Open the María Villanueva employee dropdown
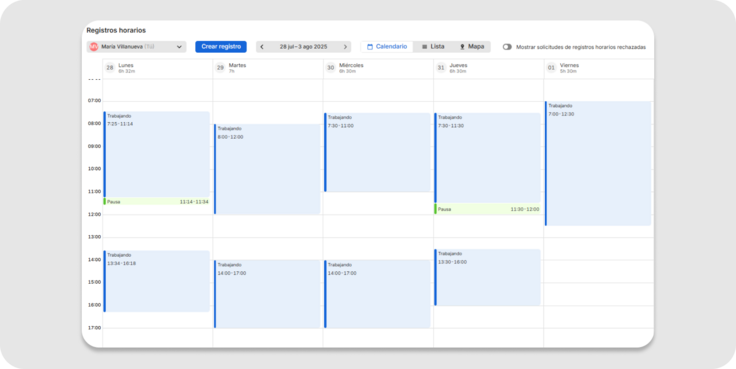The height and width of the screenshot is (369, 736). [137, 47]
